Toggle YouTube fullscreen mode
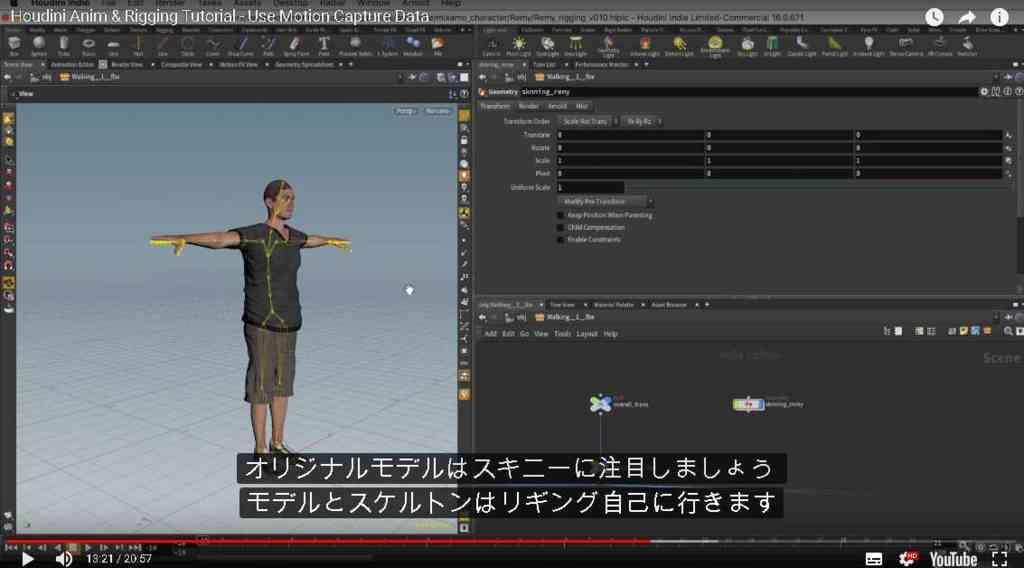This screenshot has height=568, width=1024. (1000, 559)
